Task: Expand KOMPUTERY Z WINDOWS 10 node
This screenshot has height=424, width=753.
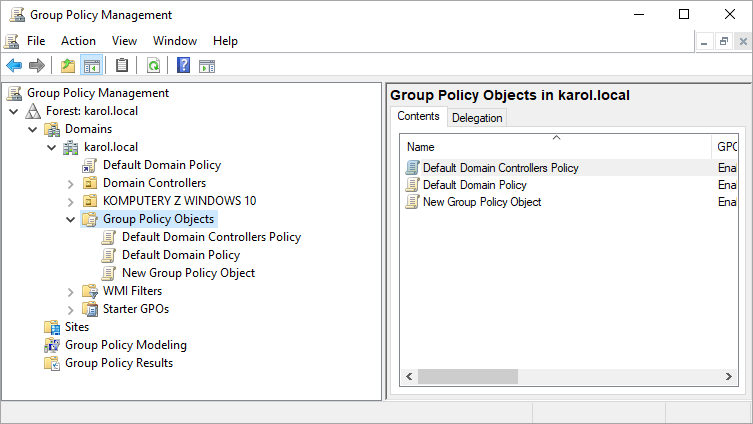Action: [x=70, y=201]
